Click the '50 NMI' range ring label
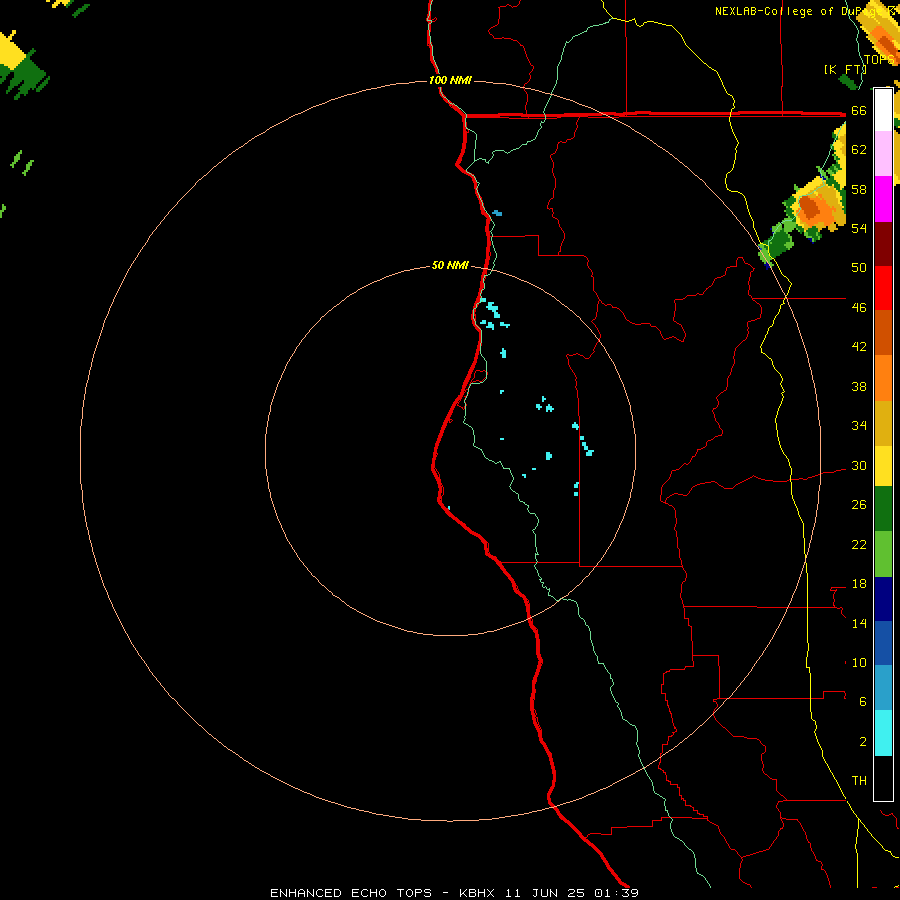Image resolution: width=900 pixels, height=900 pixels. [x=450, y=265]
